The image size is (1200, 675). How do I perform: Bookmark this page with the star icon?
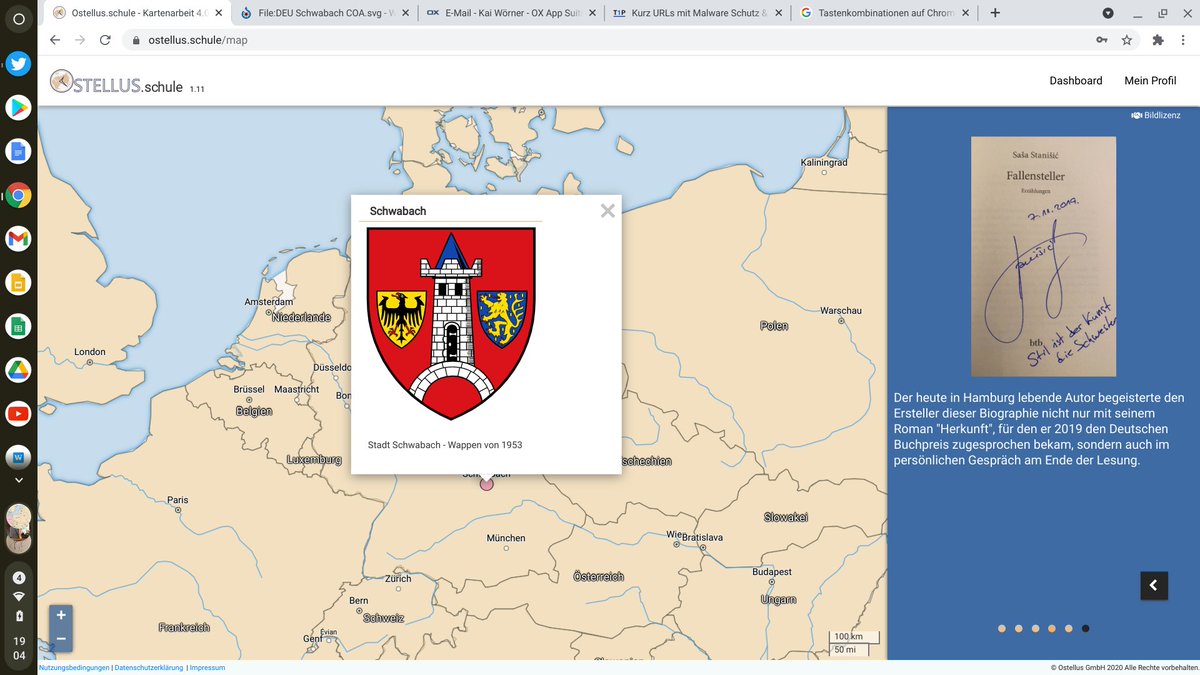tap(1127, 40)
